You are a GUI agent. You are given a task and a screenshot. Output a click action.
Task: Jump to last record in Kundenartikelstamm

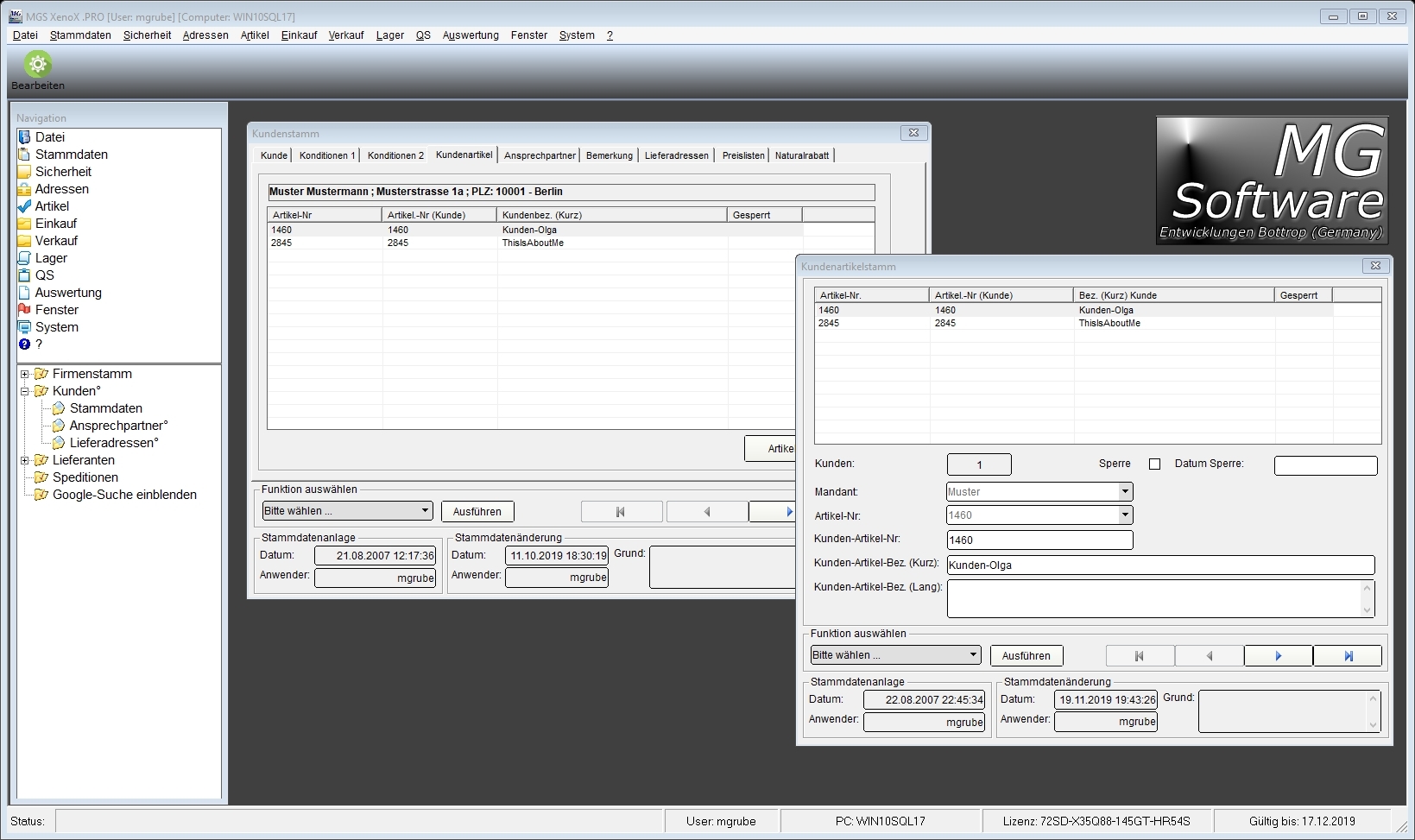pos(1348,656)
